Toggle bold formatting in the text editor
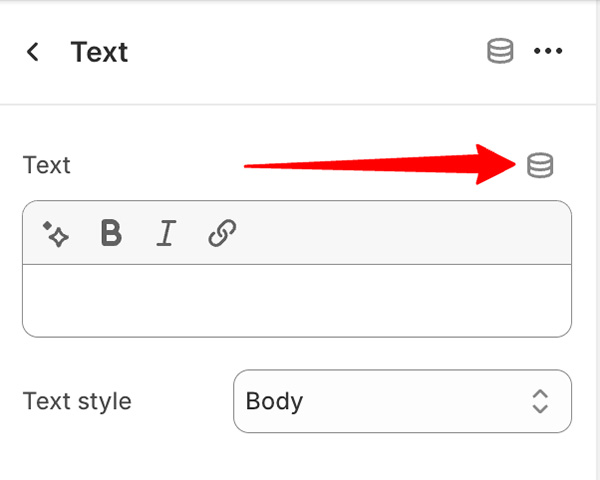Viewport: 600px width, 480px height. (111, 232)
